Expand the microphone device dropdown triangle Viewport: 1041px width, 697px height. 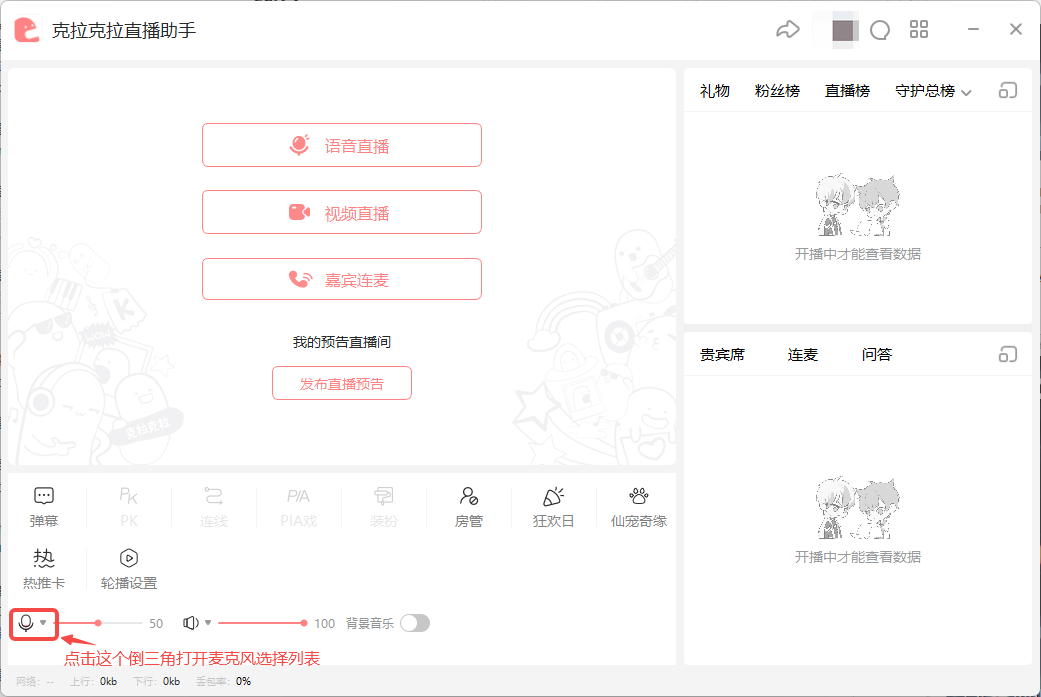pyautogui.click(x=43, y=623)
